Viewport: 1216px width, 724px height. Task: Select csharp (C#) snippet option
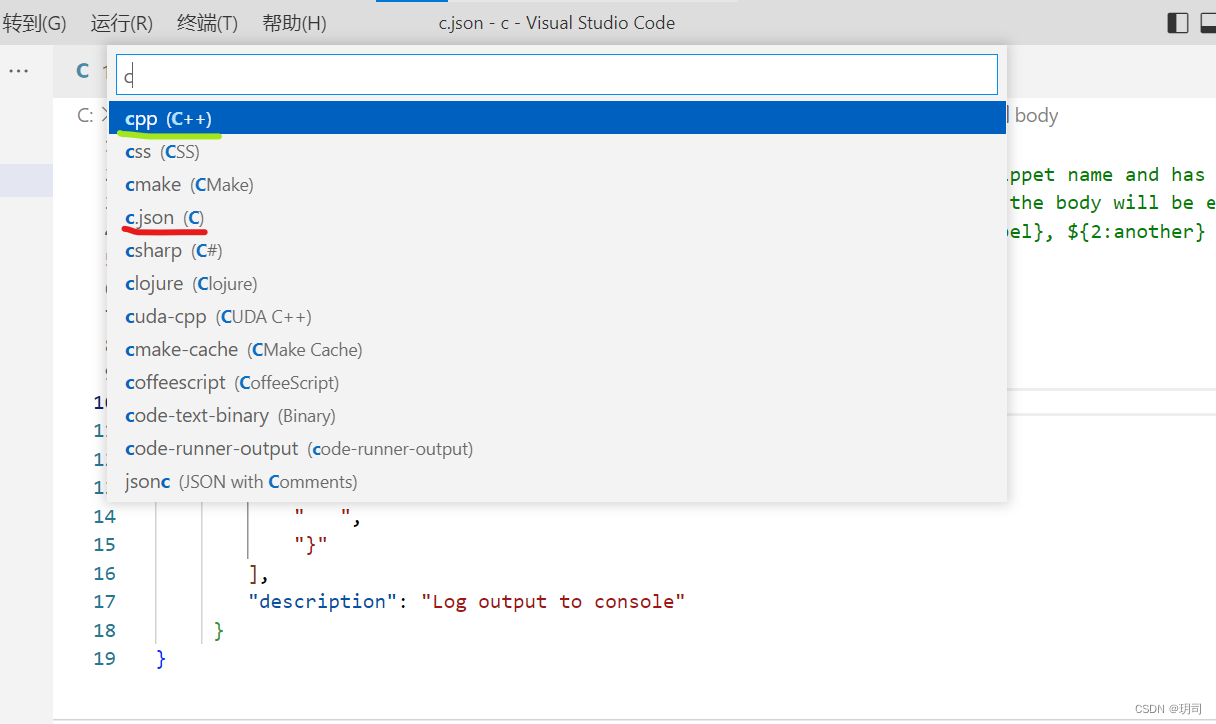click(557, 251)
